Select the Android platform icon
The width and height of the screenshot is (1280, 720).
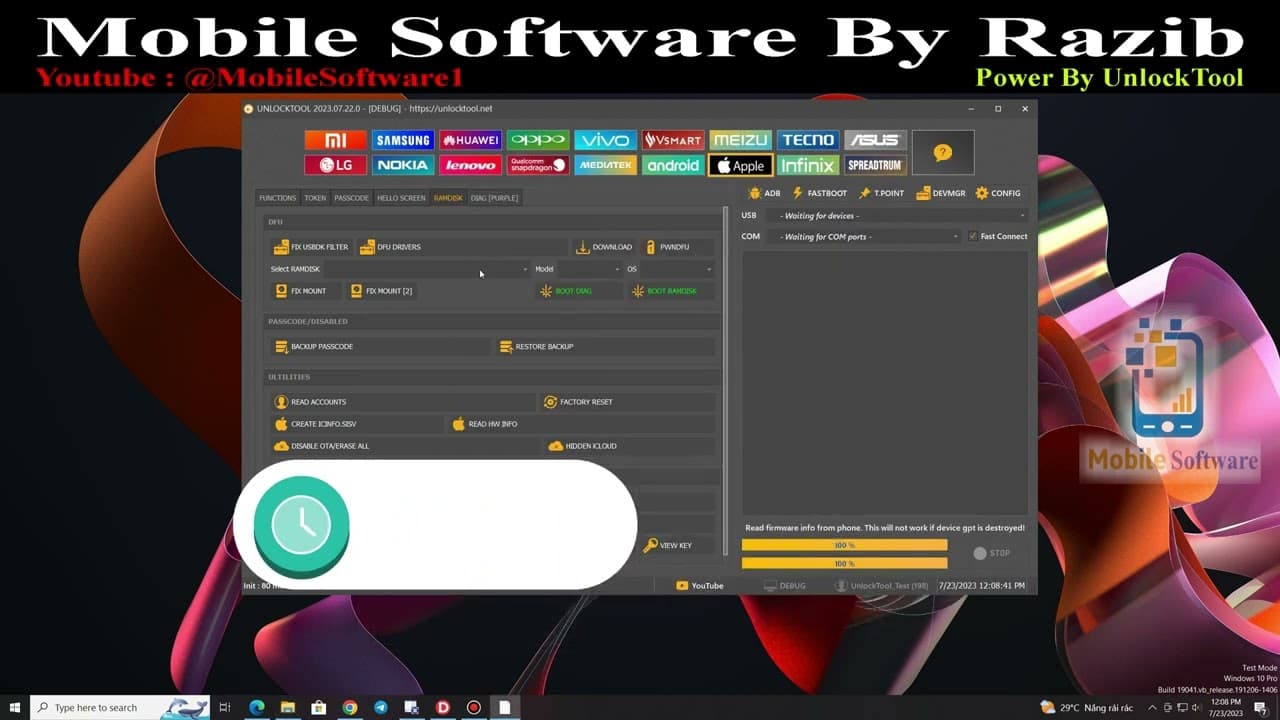tap(673, 165)
